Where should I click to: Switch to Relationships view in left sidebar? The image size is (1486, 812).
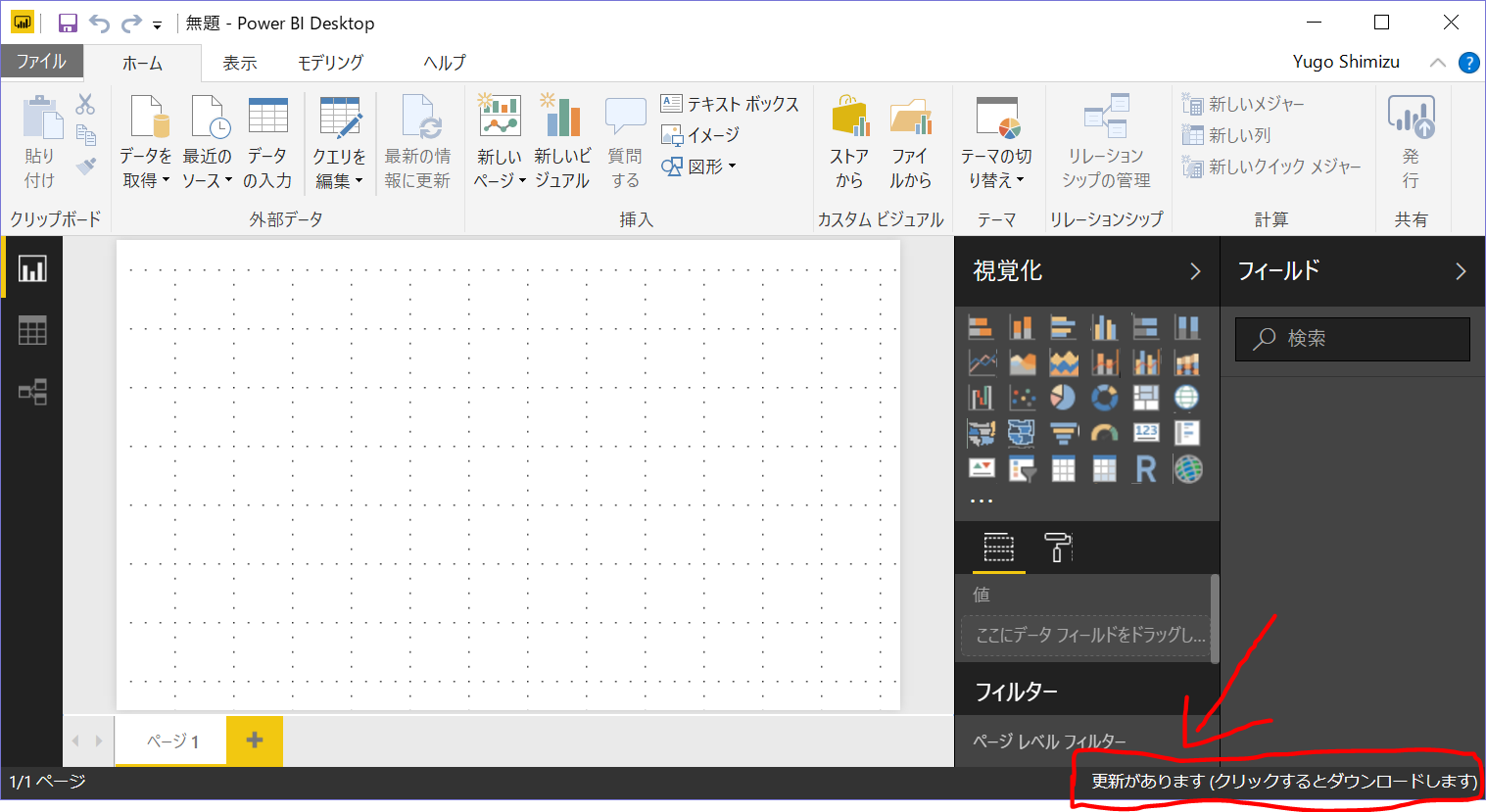coord(32,393)
